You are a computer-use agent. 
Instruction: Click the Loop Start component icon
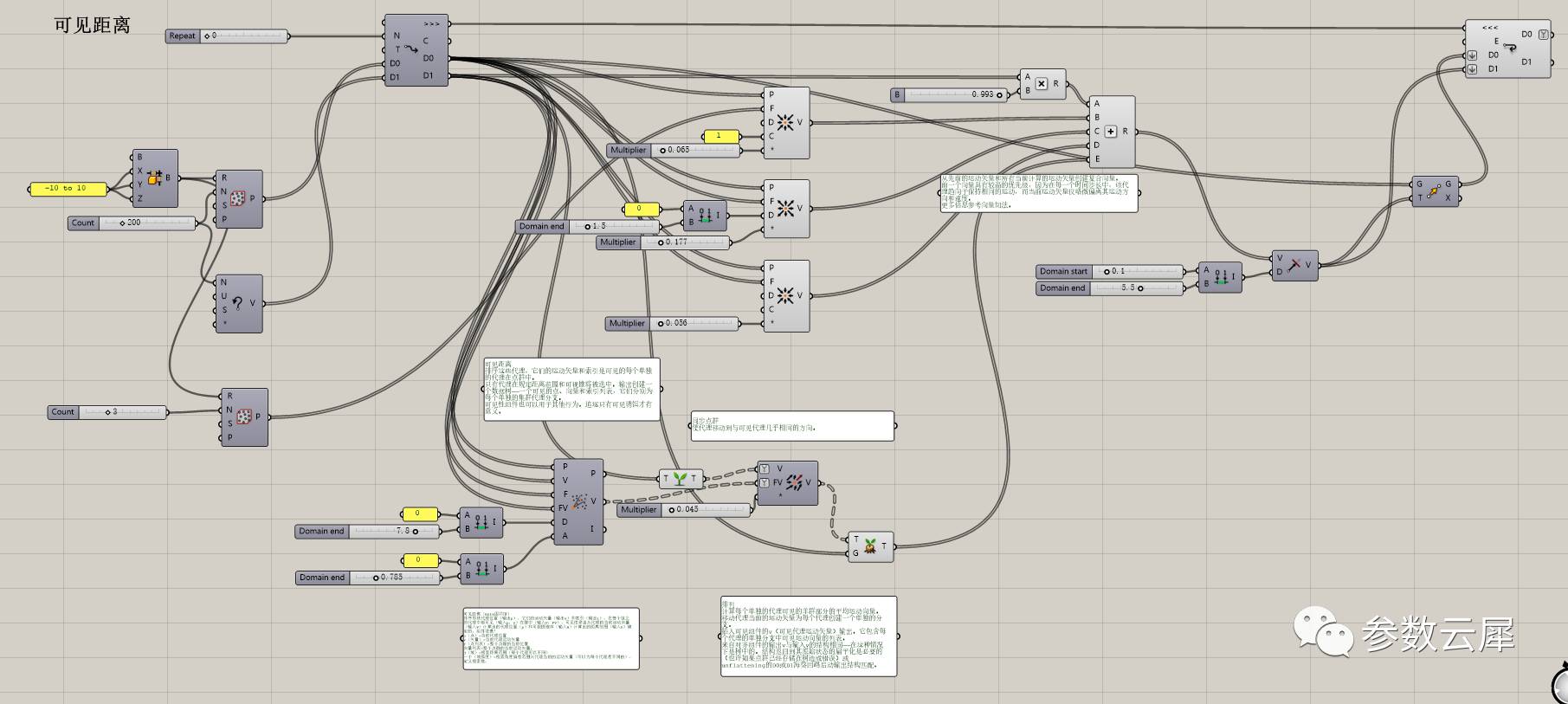click(411, 50)
